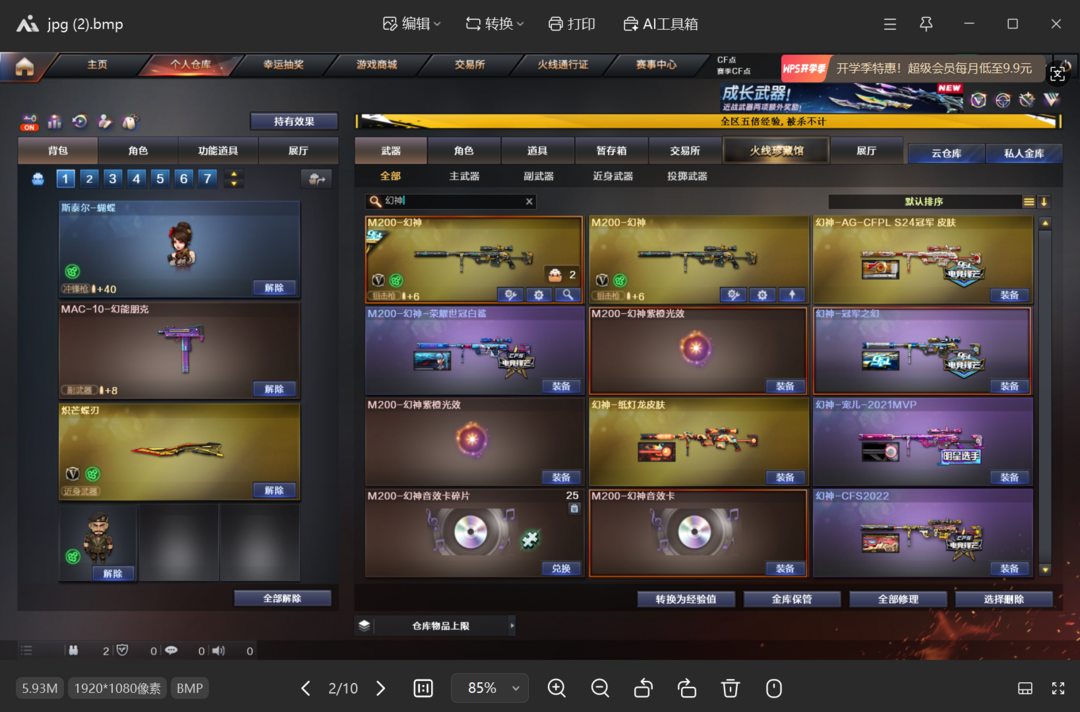1080x712 pixels.
Task: Zoom in using the magnifier plus icon
Action: tap(557, 688)
